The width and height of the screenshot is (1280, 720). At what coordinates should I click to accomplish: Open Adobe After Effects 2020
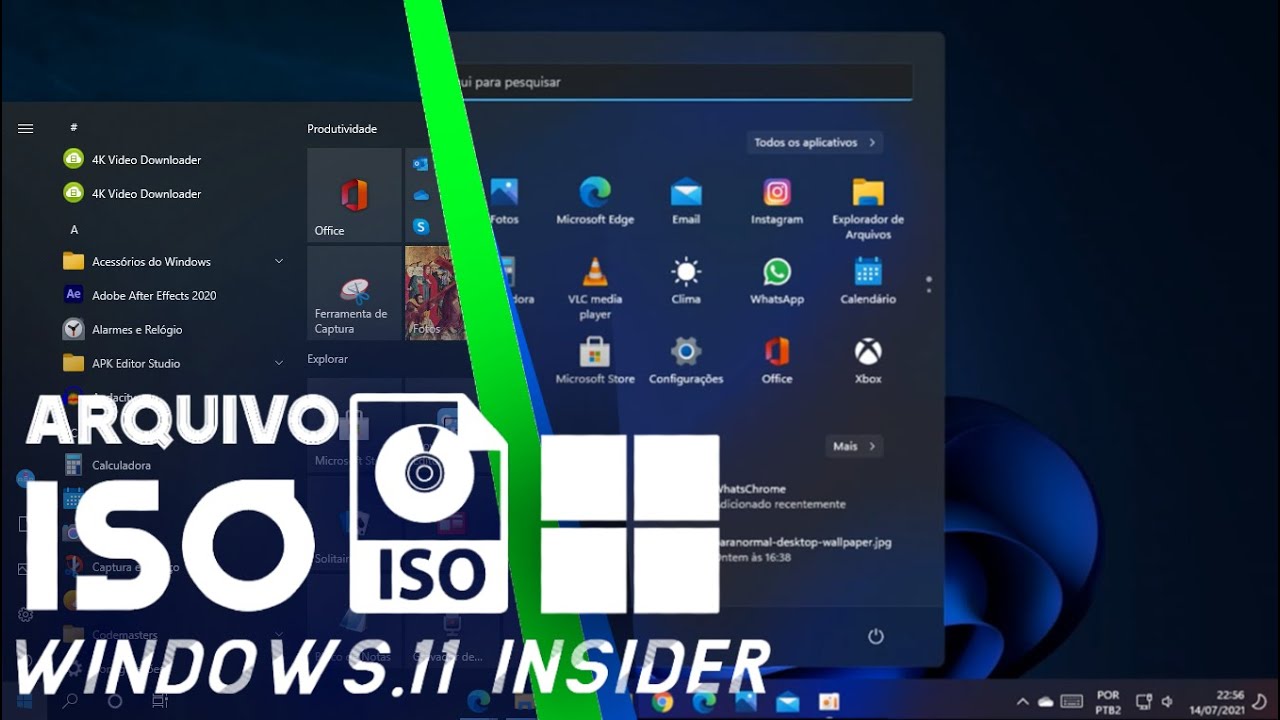pyautogui.click(x=140, y=295)
